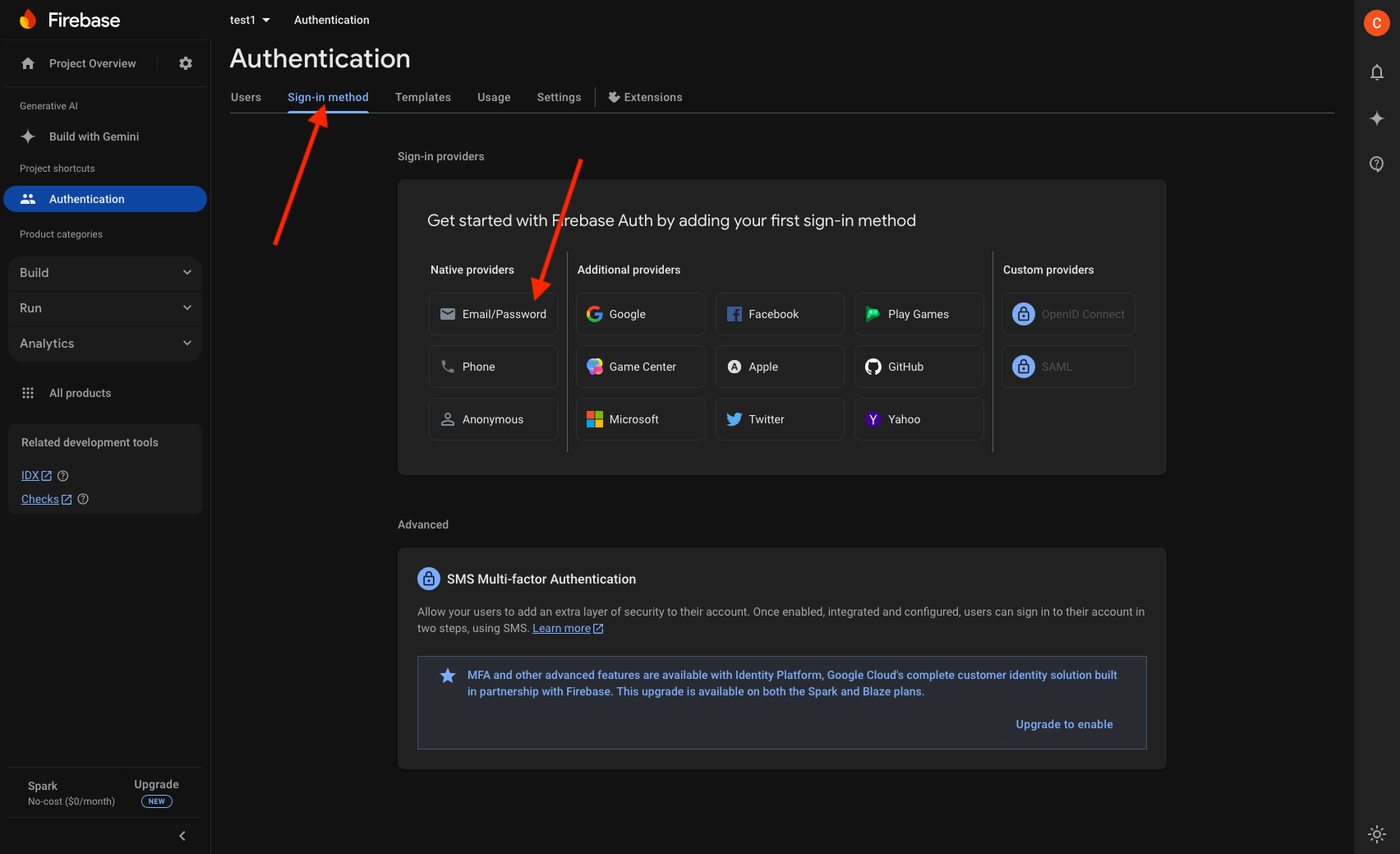Open Authentication in the sidebar

tap(105, 199)
